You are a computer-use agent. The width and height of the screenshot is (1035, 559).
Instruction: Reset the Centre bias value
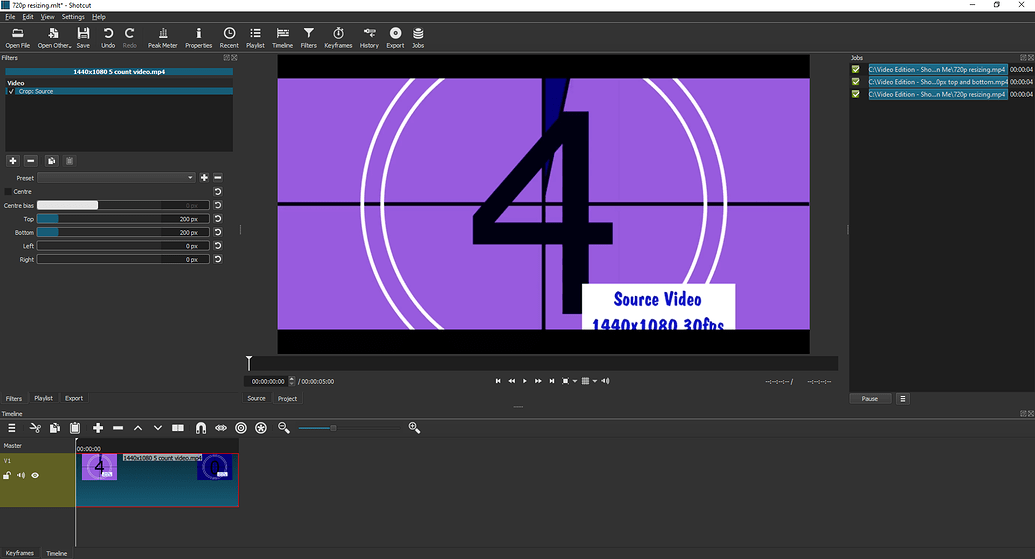pos(218,205)
